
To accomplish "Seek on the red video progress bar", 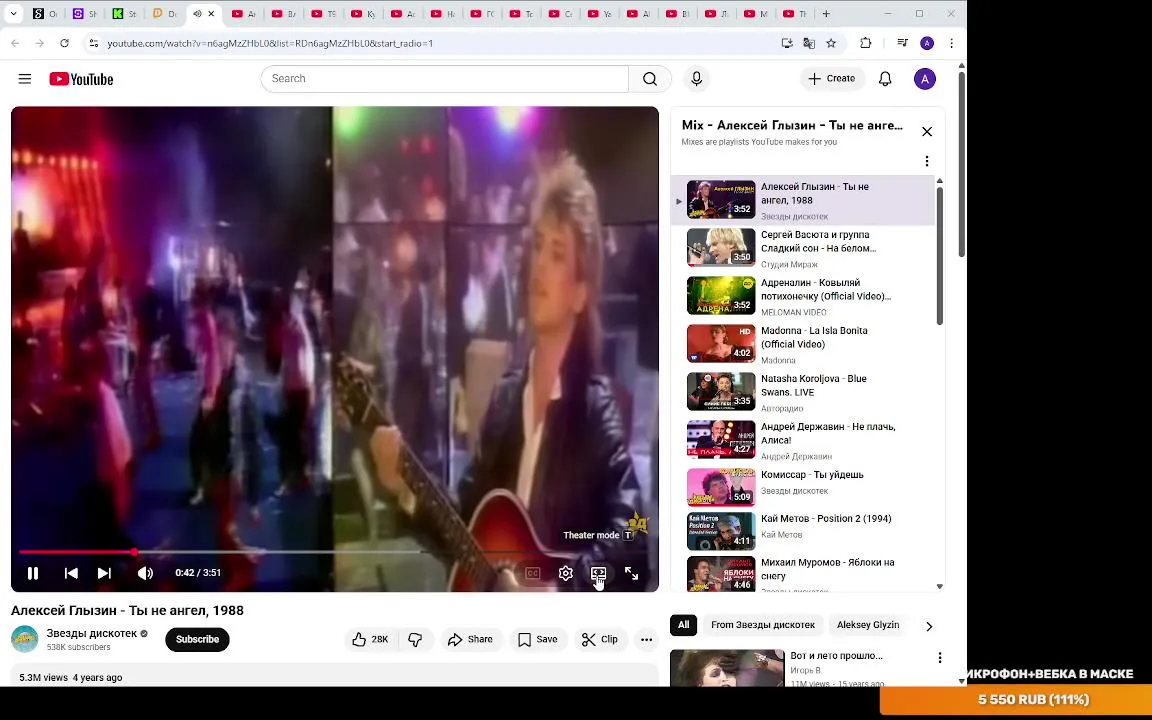I will [334, 552].
